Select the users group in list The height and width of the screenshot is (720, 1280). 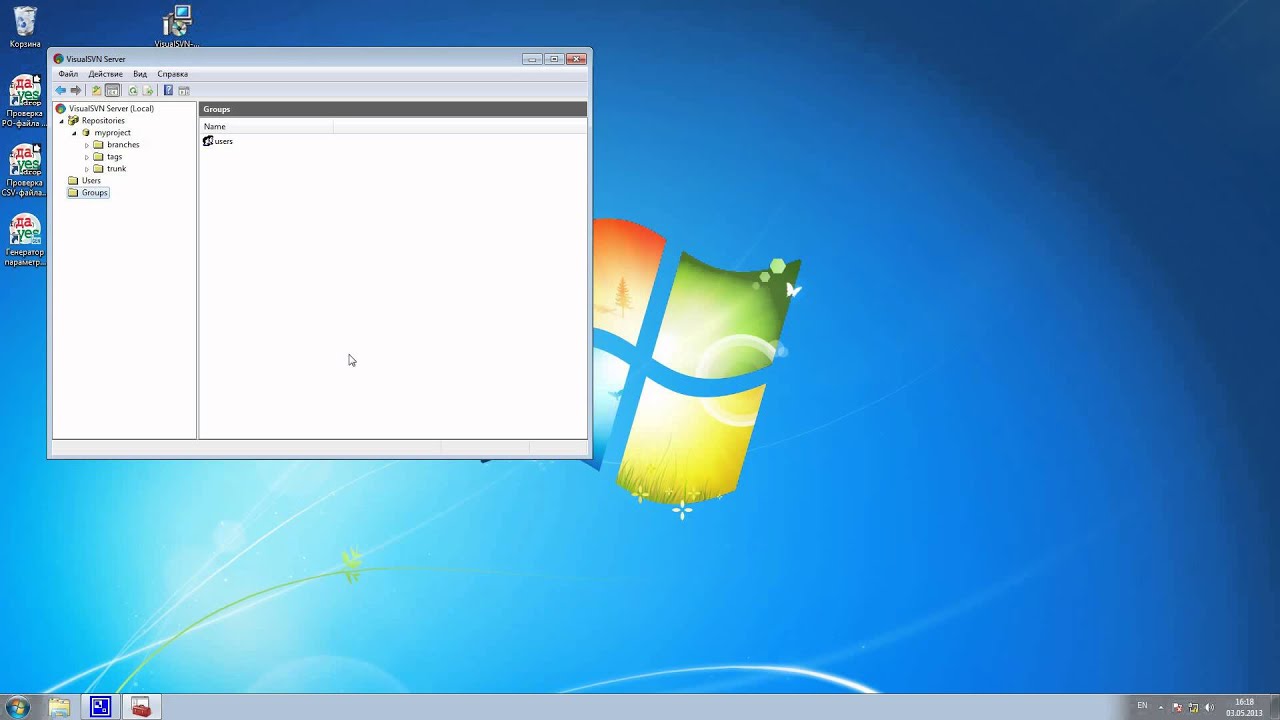(218, 141)
